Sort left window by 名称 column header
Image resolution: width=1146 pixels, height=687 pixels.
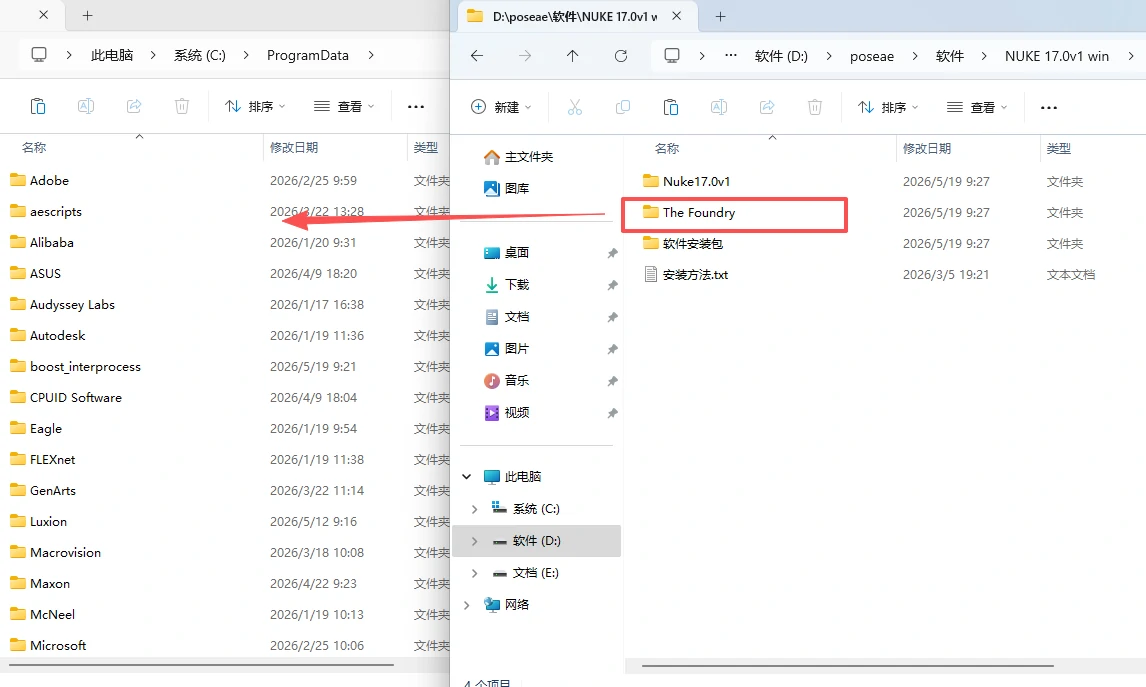(x=34, y=148)
